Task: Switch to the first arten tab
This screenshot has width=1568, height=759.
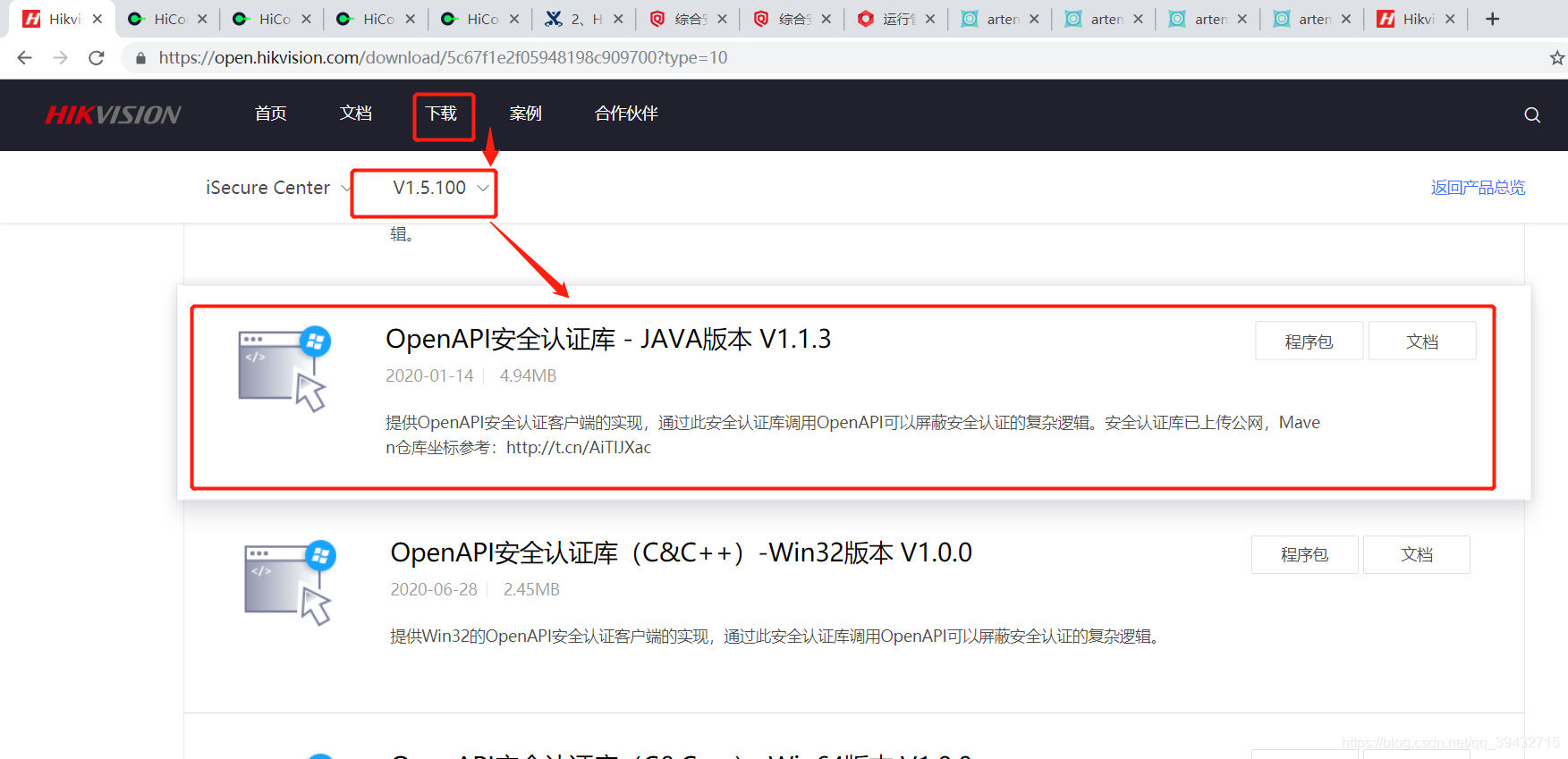Action: (1001, 19)
